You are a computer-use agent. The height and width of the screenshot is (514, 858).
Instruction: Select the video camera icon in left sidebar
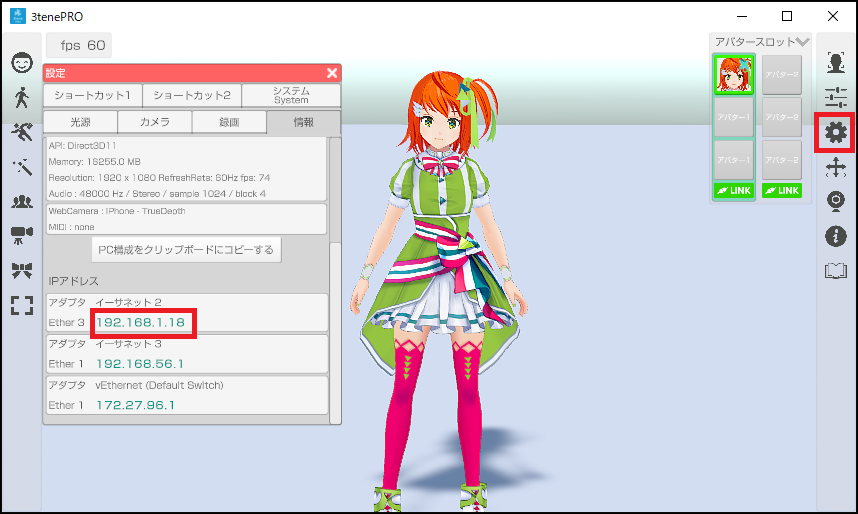point(22,235)
